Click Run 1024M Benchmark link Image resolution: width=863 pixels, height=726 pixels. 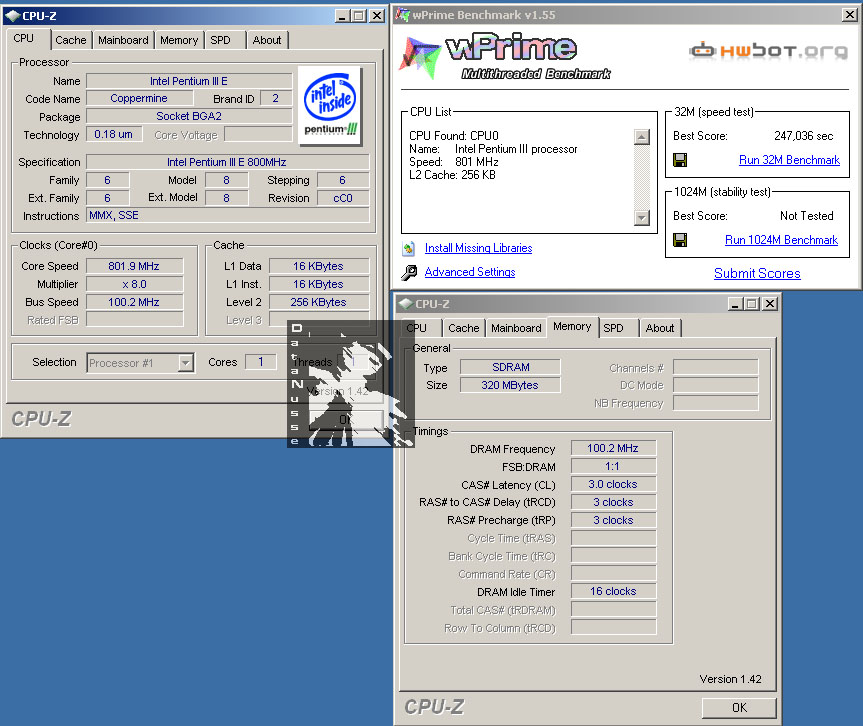click(782, 240)
